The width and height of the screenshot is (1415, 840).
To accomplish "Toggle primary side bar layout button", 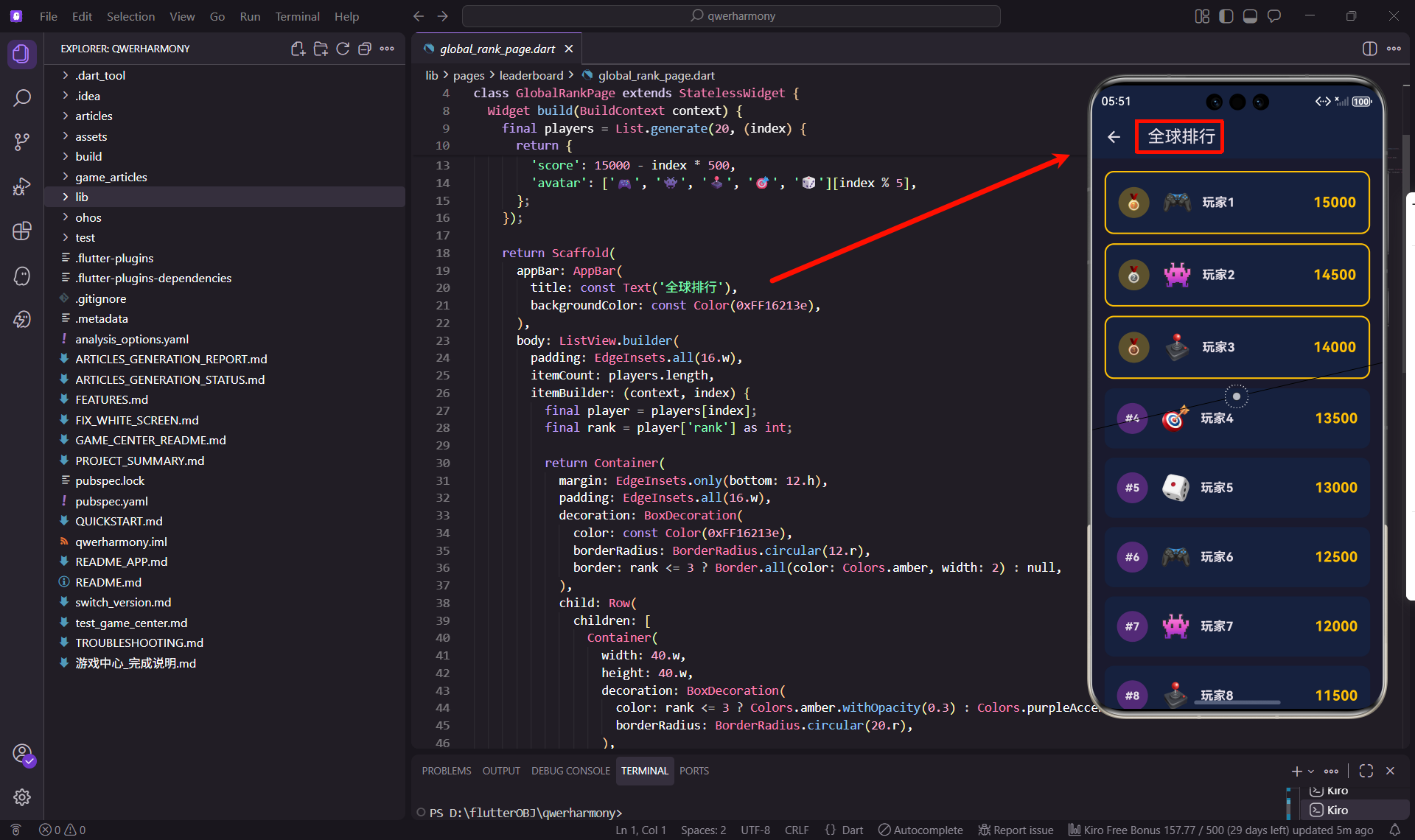I will [x=1226, y=16].
